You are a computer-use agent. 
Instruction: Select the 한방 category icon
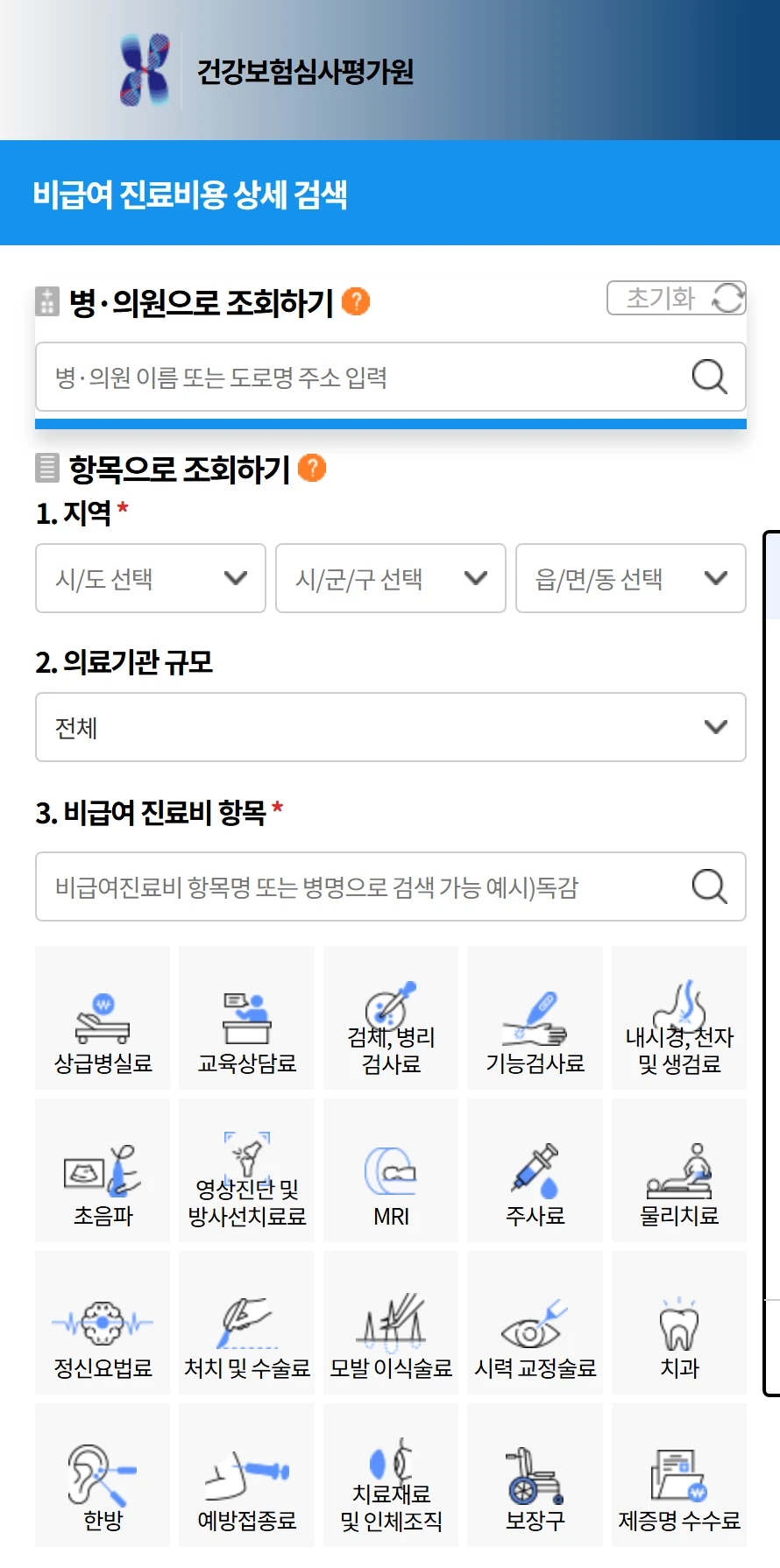click(x=103, y=1475)
